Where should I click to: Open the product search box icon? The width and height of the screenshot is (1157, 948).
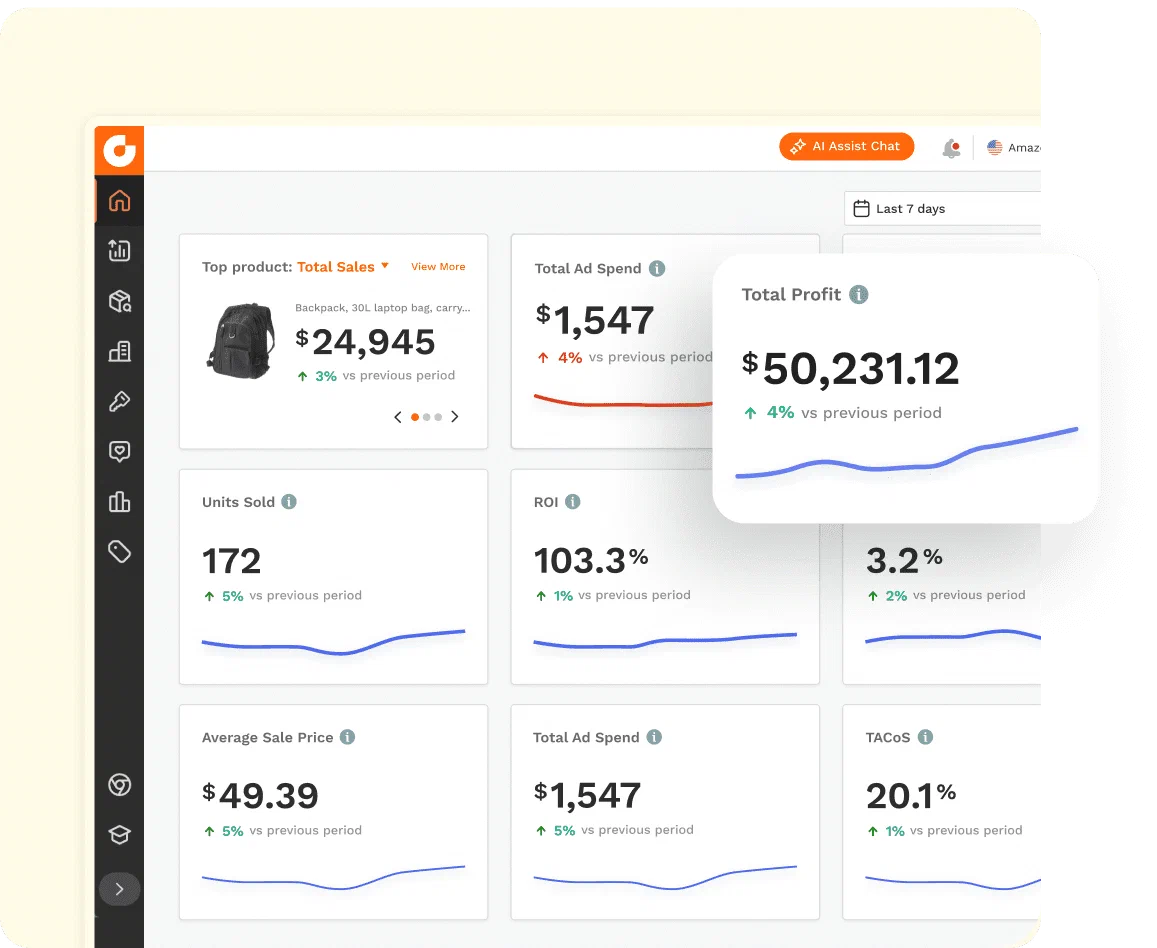tap(120, 301)
